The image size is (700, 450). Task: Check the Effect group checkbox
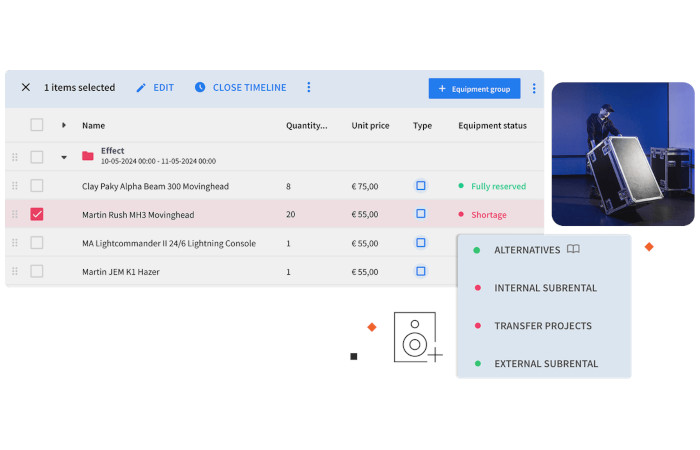(x=37, y=157)
